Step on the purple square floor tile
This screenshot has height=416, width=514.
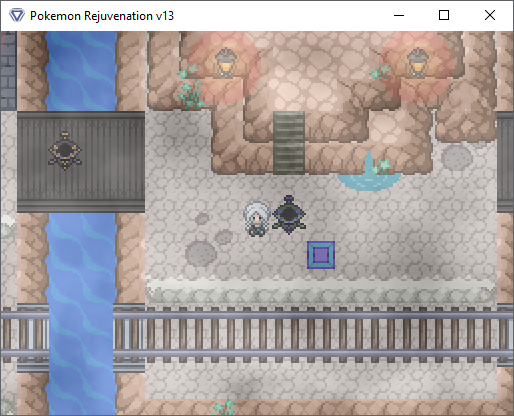point(321,255)
